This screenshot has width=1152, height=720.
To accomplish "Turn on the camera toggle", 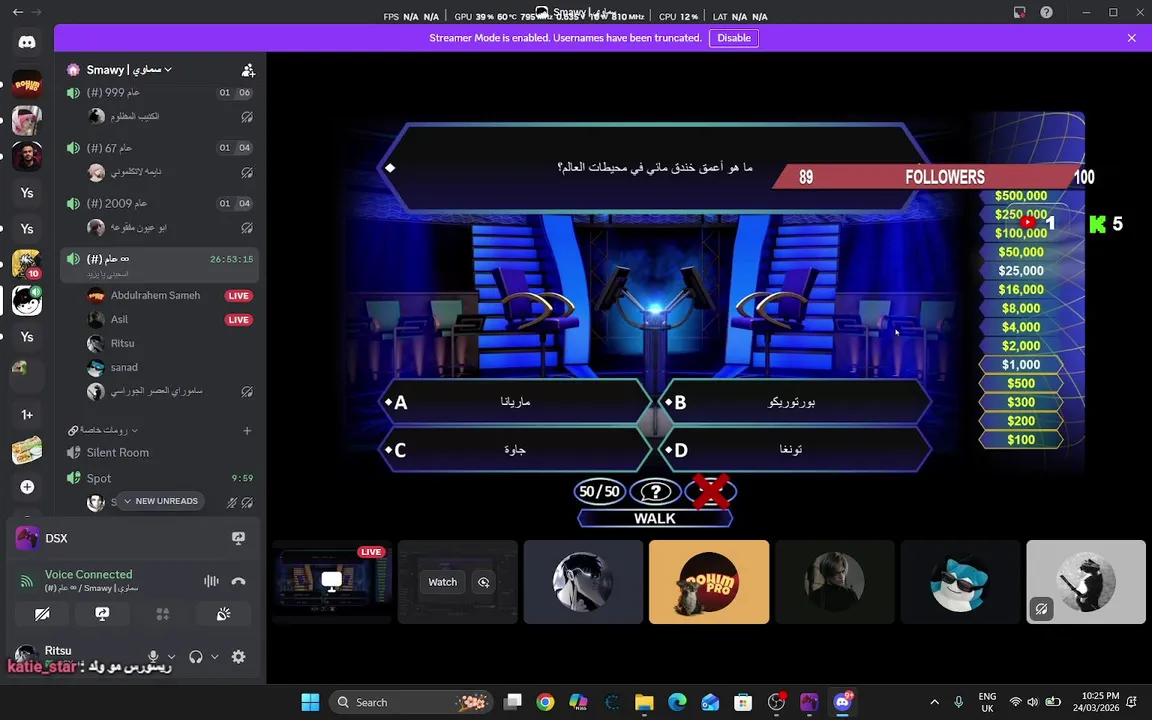I will [x=42, y=613].
